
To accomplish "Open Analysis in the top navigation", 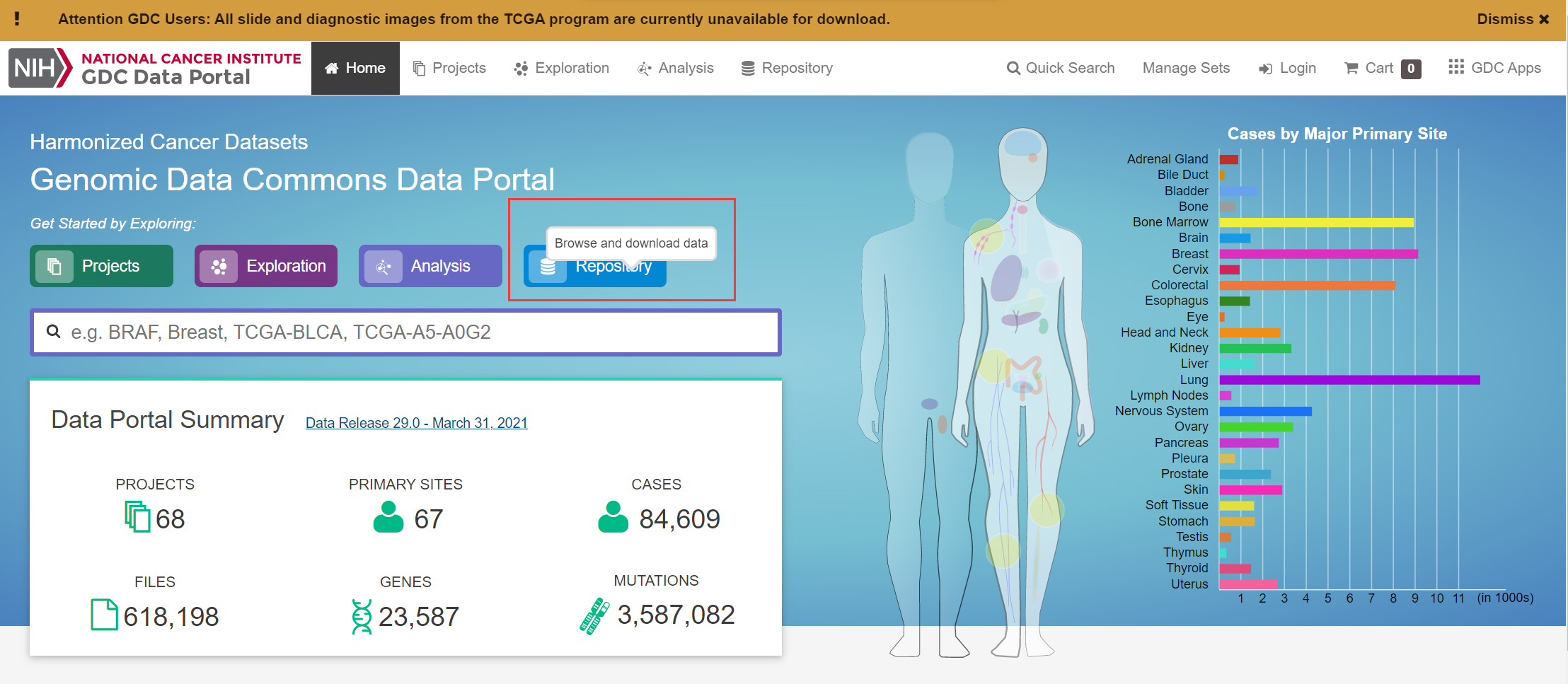I will [676, 68].
